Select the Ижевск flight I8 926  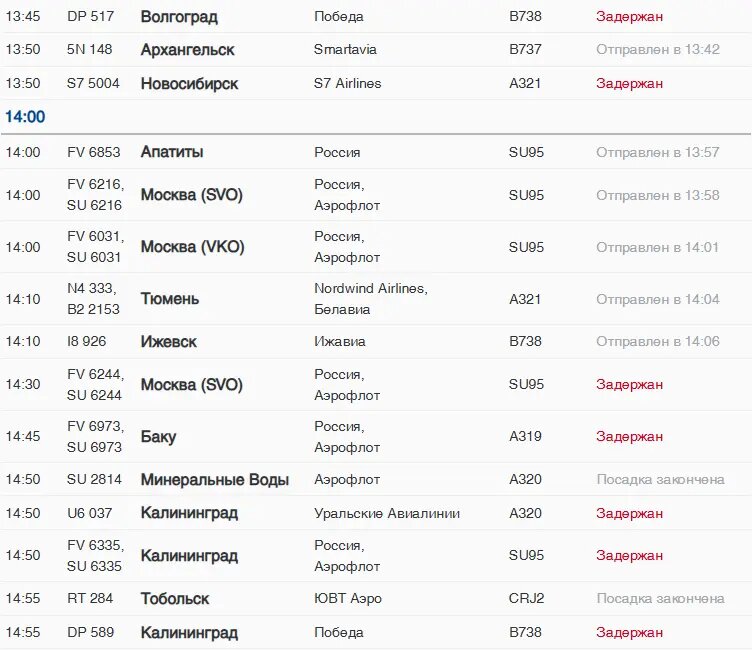(168, 342)
